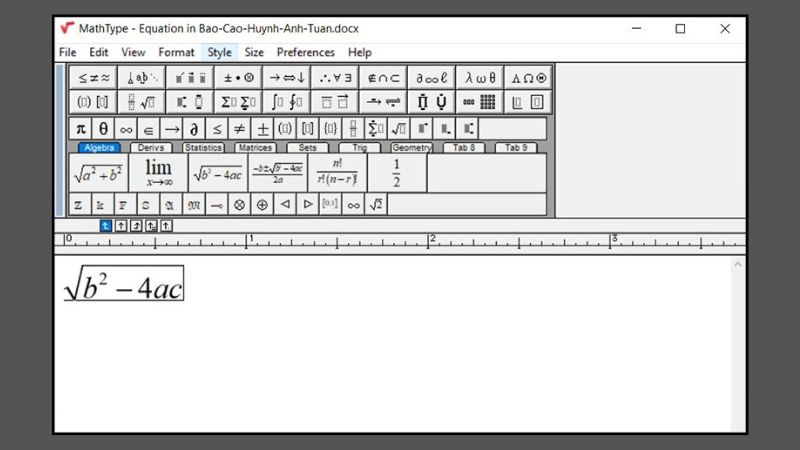Select the center tab stop button
This screenshot has height=450, width=800.
[x=121, y=225]
